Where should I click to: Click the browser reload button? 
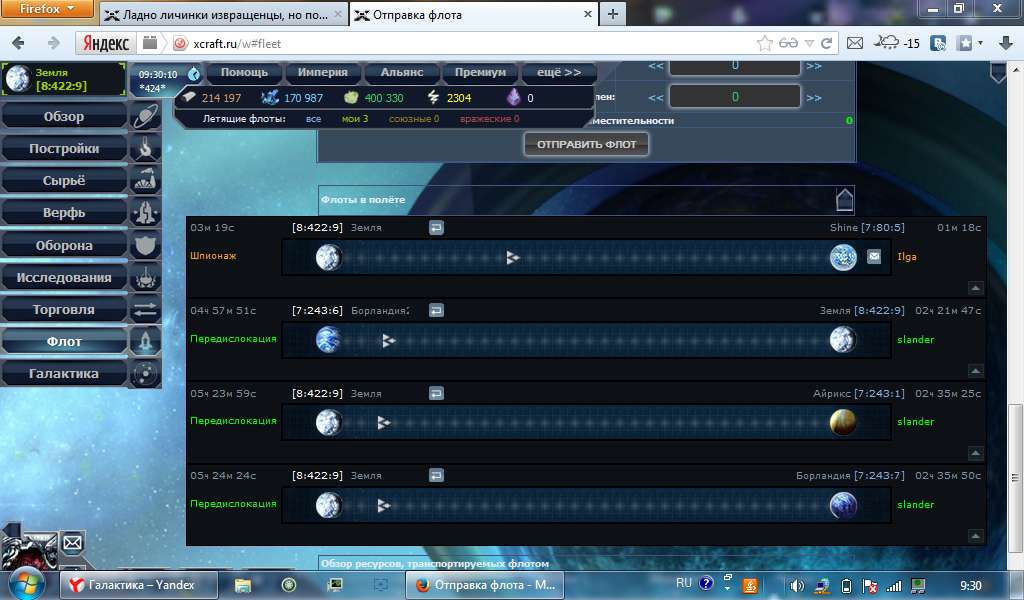click(x=826, y=43)
